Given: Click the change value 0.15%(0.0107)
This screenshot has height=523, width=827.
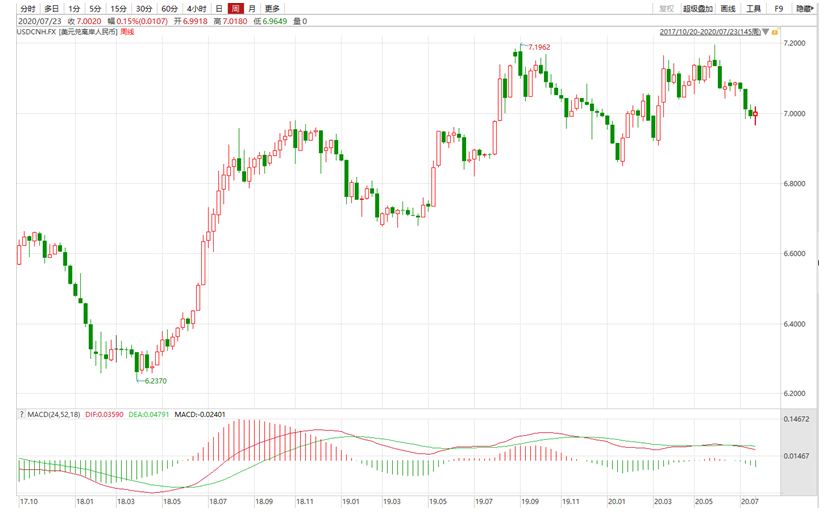Looking at the screenshot, I should (142, 21).
